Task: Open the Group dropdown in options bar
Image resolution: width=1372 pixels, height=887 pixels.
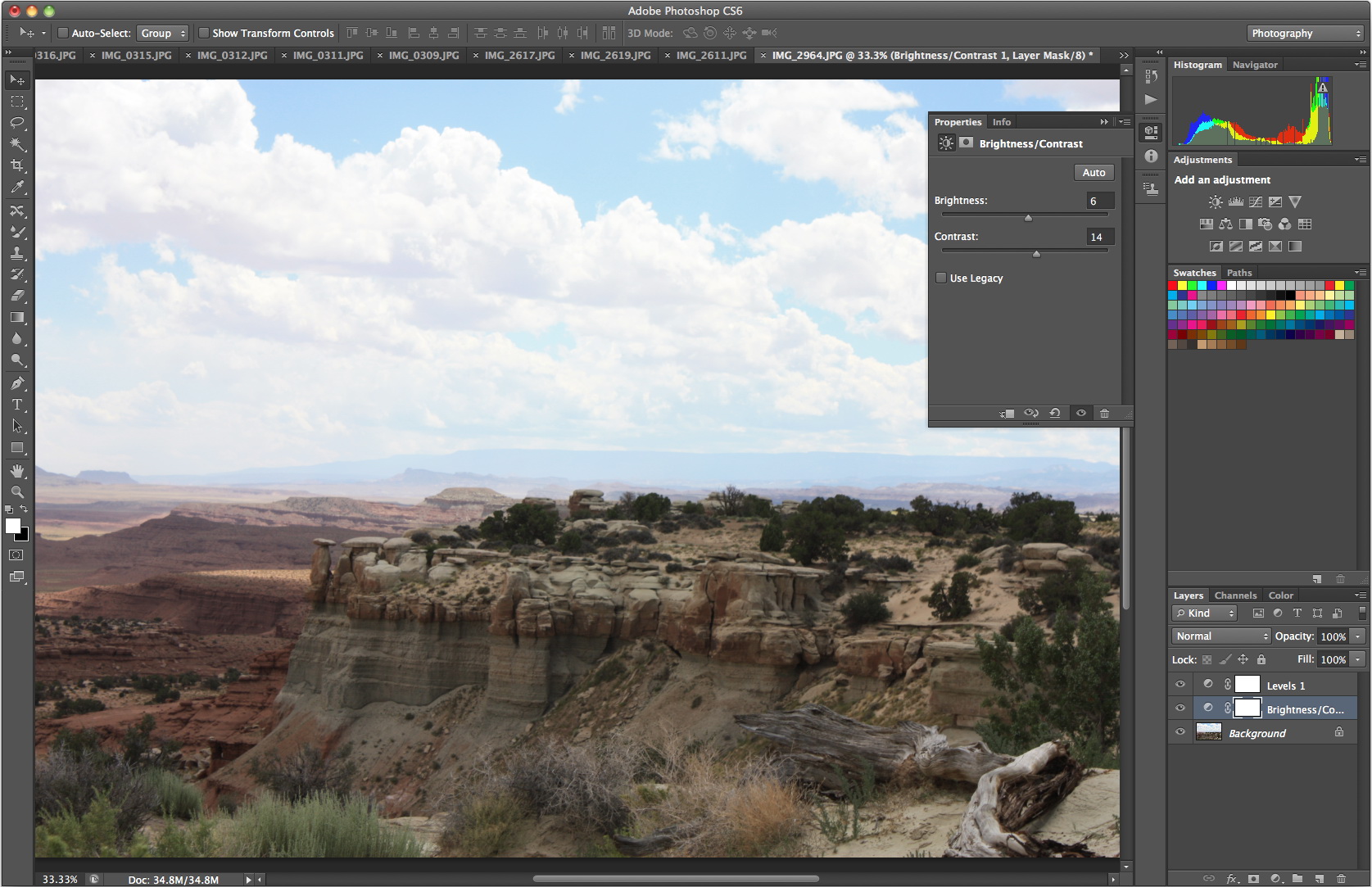Action: click(x=162, y=33)
